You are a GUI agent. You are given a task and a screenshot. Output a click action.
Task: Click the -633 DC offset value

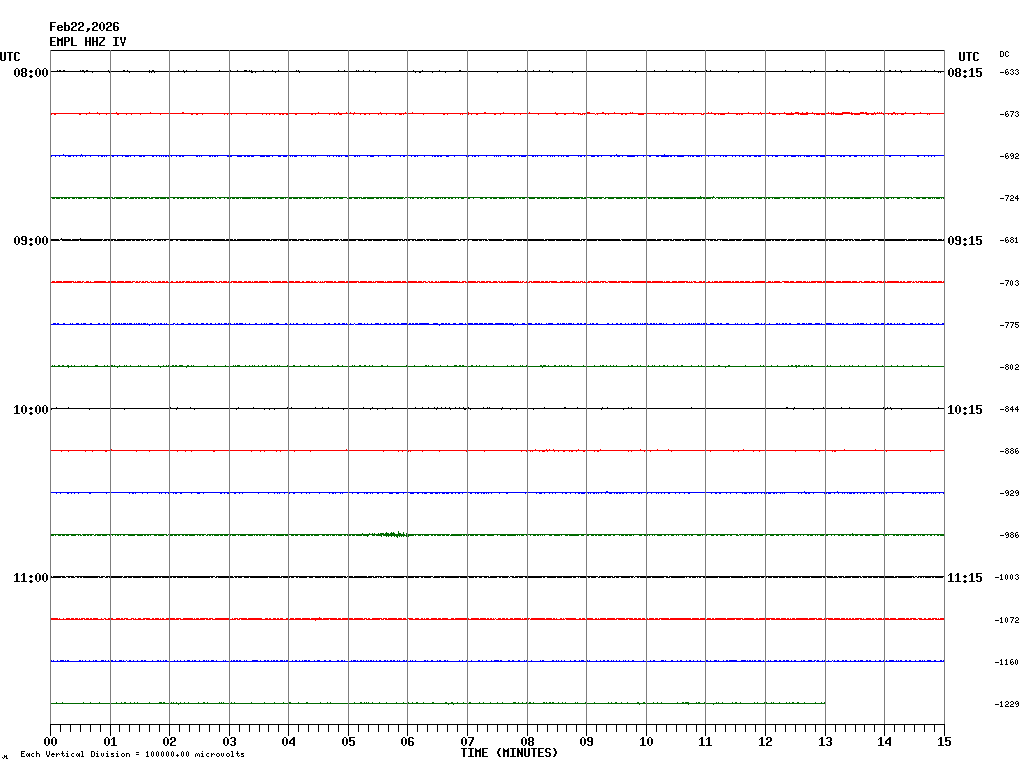pos(1008,73)
